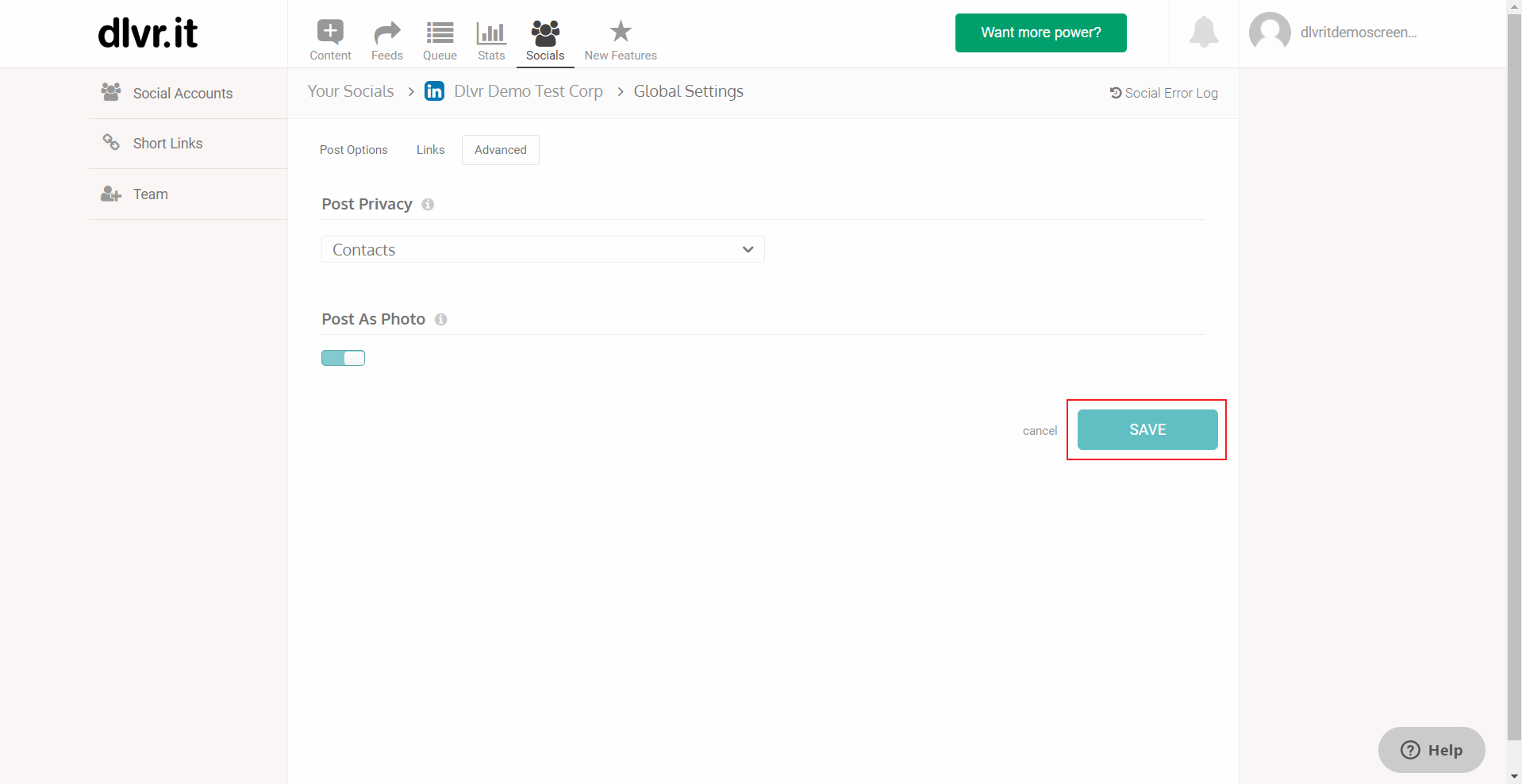Open the Content section icon
Screen dimensions: 1522x784
(330, 32)
